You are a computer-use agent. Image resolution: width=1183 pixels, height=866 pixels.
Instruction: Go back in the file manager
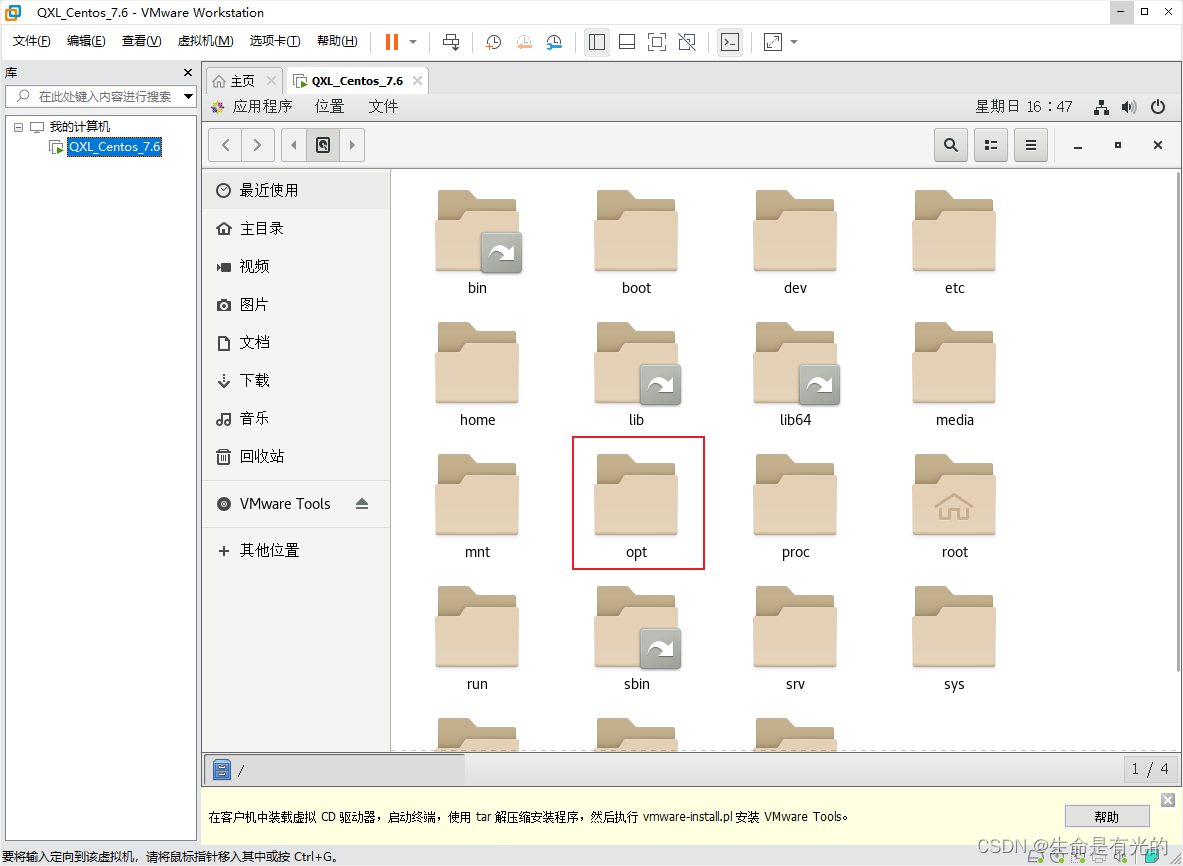click(x=226, y=145)
